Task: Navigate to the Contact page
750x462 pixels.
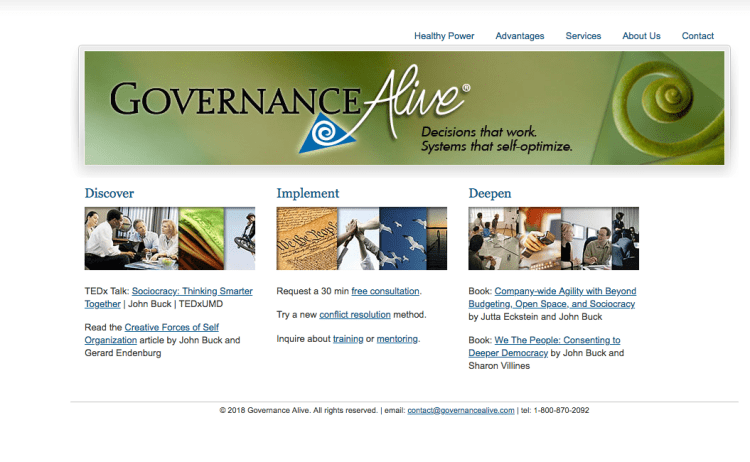Action: coord(698,36)
